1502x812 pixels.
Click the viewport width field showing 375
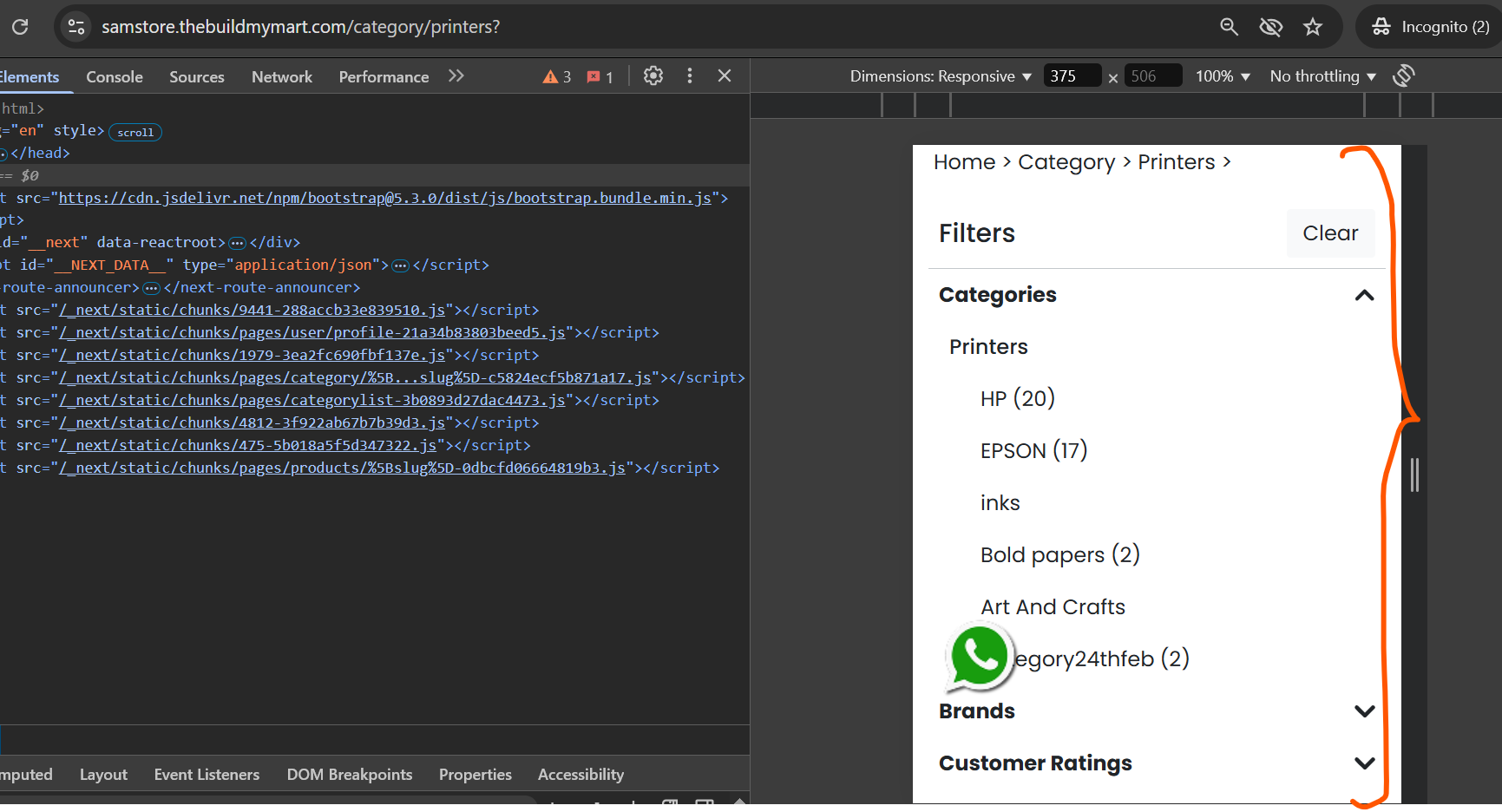pyautogui.click(x=1072, y=76)
